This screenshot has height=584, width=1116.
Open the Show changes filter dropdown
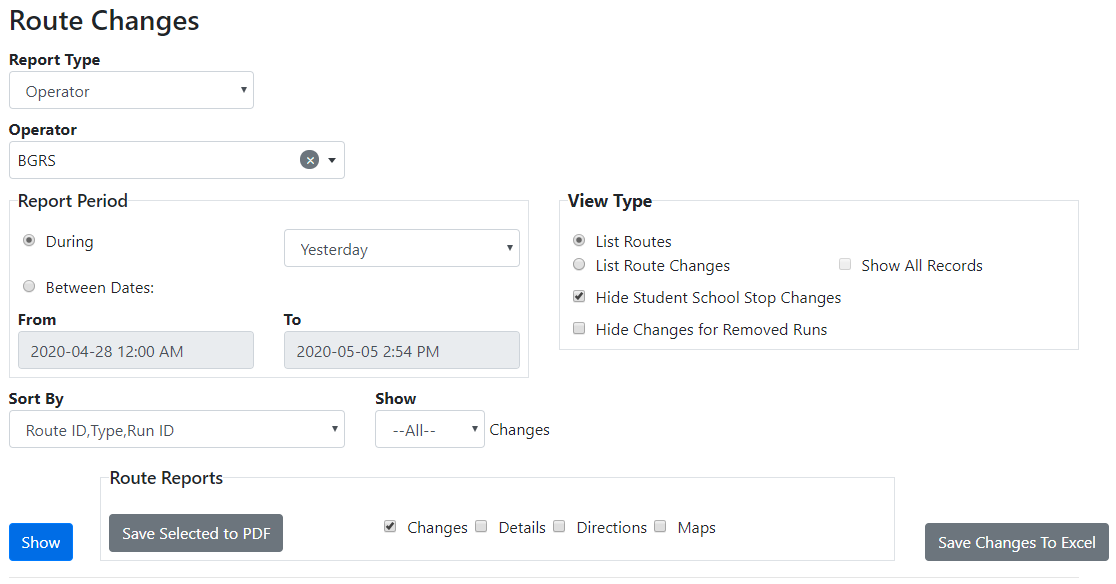click(x=429, y=430)
